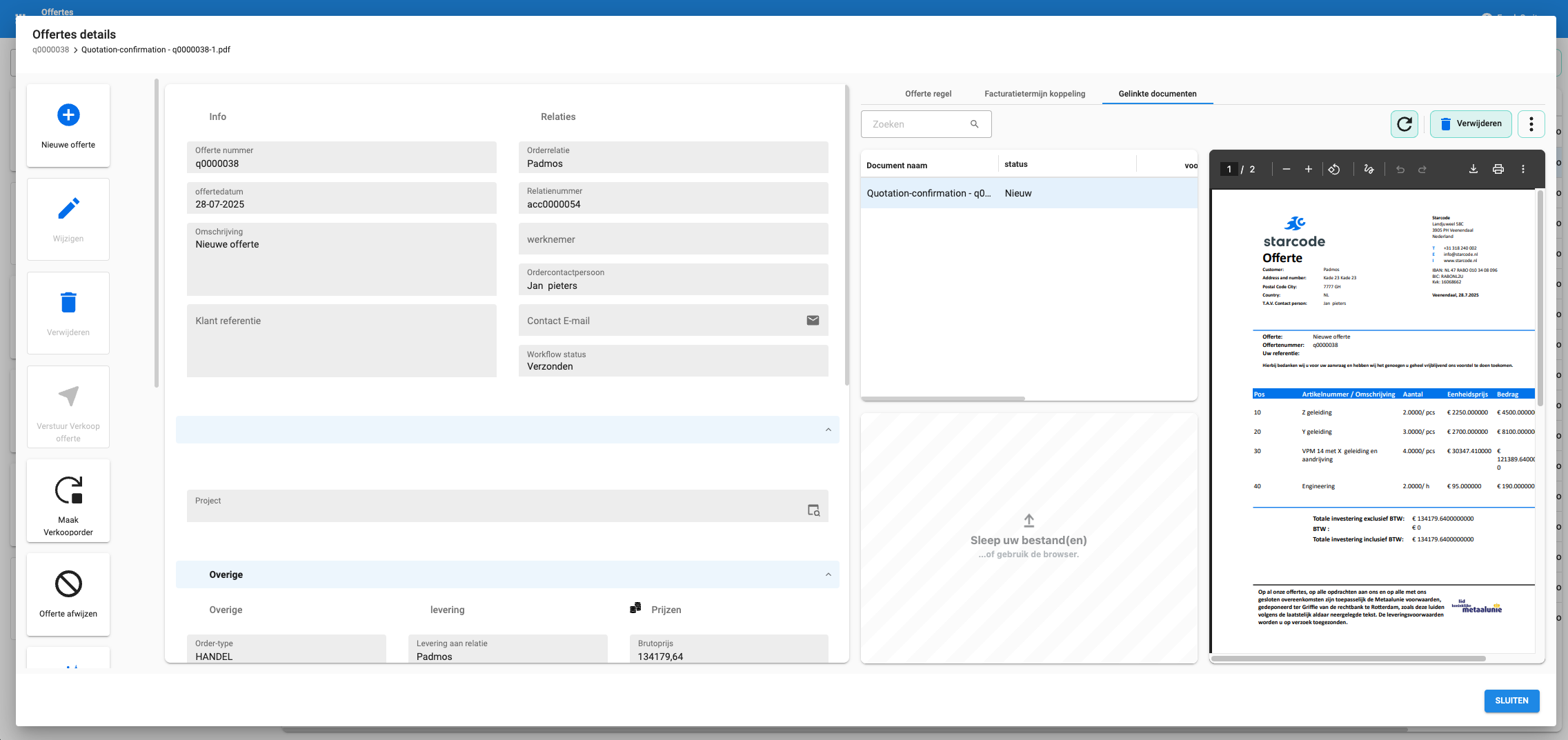Download the quotation PDF
Image resolution: width=1568 pixels, height=740 pixels.
coord(1473,169)
